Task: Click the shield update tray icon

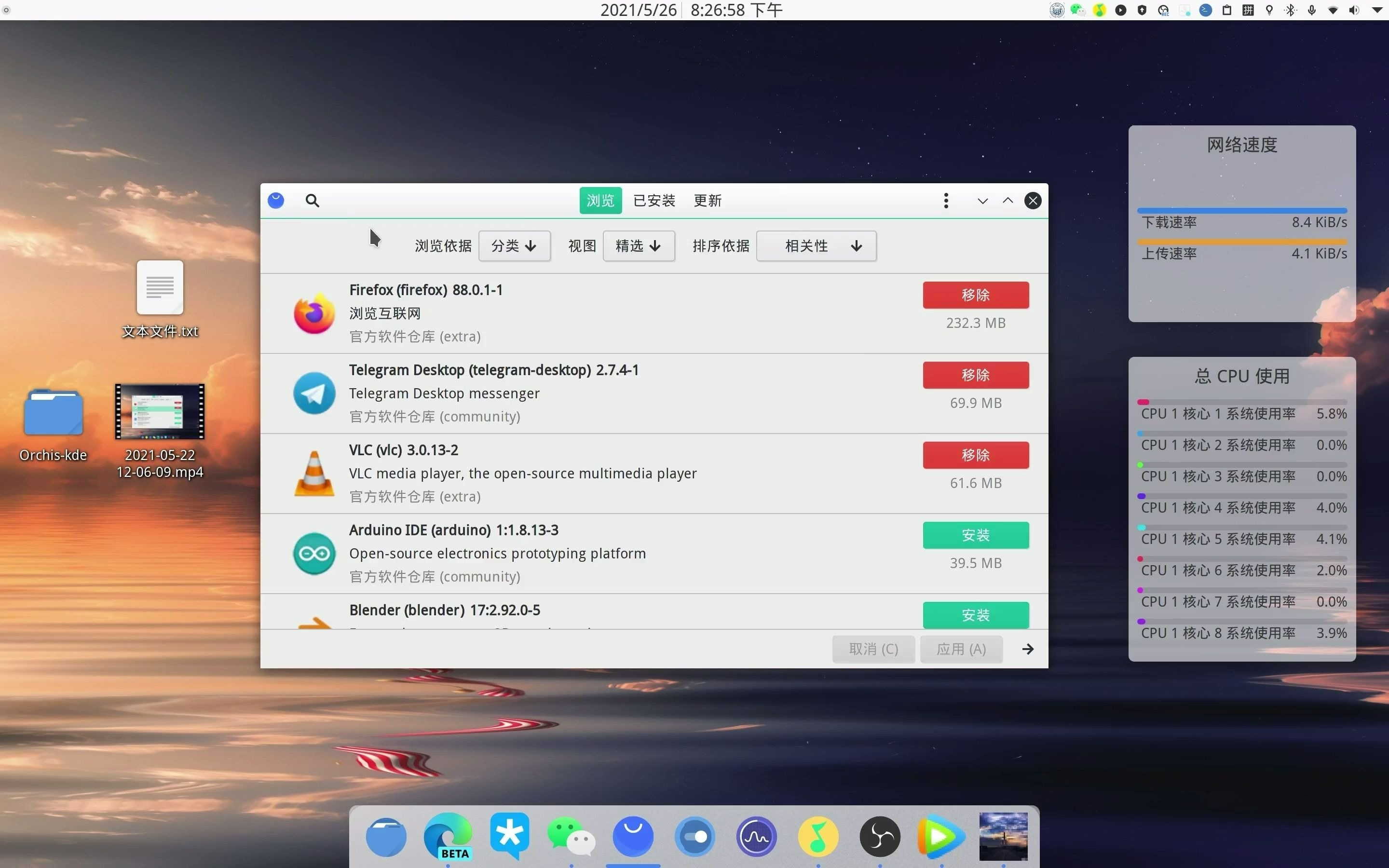Action: click(x=1142, y=10)
